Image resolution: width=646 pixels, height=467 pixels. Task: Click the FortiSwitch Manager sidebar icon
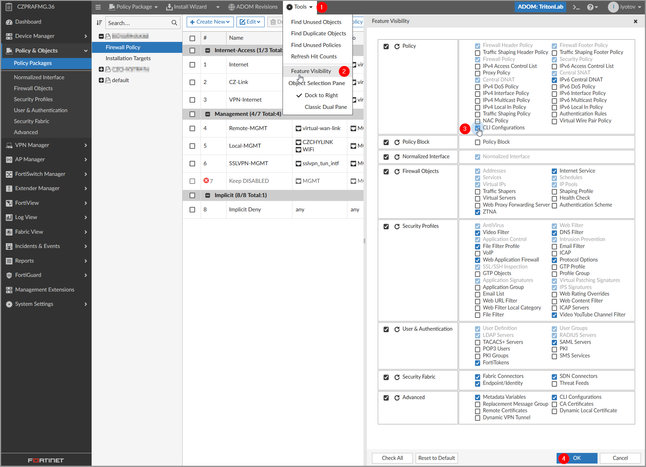tap(9, 174)
